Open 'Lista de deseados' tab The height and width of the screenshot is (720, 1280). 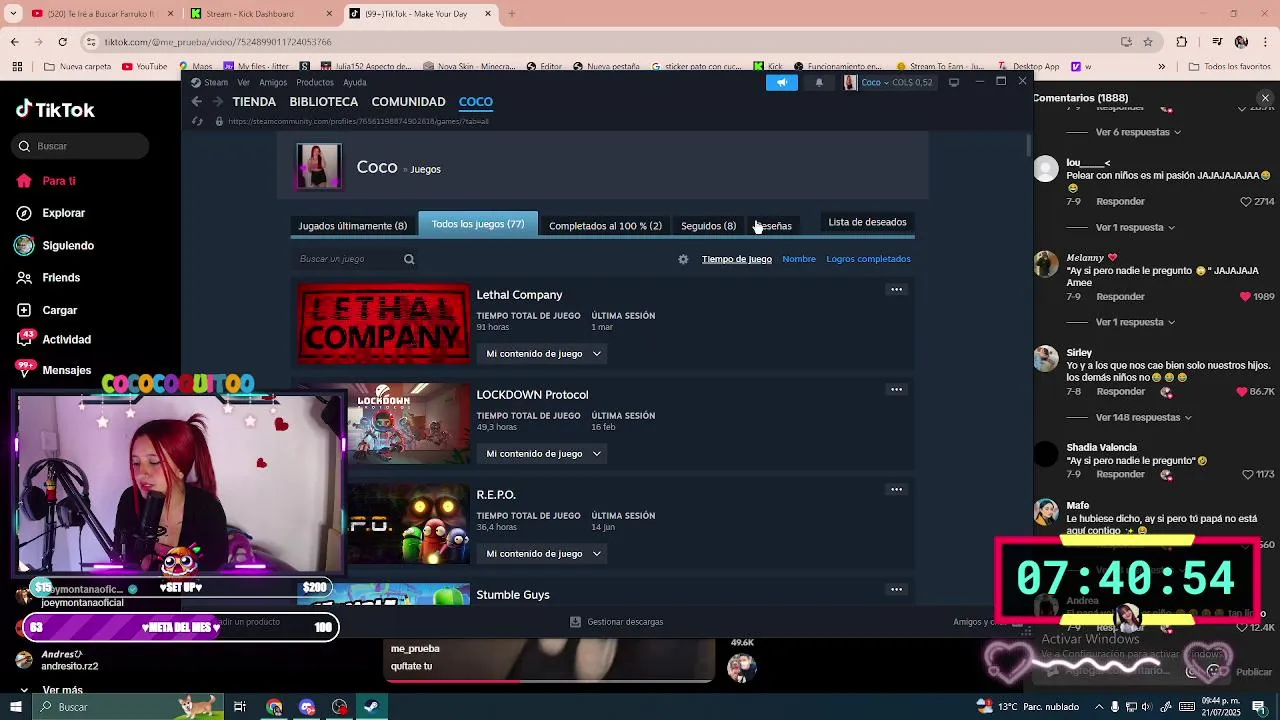coord(867,222)
